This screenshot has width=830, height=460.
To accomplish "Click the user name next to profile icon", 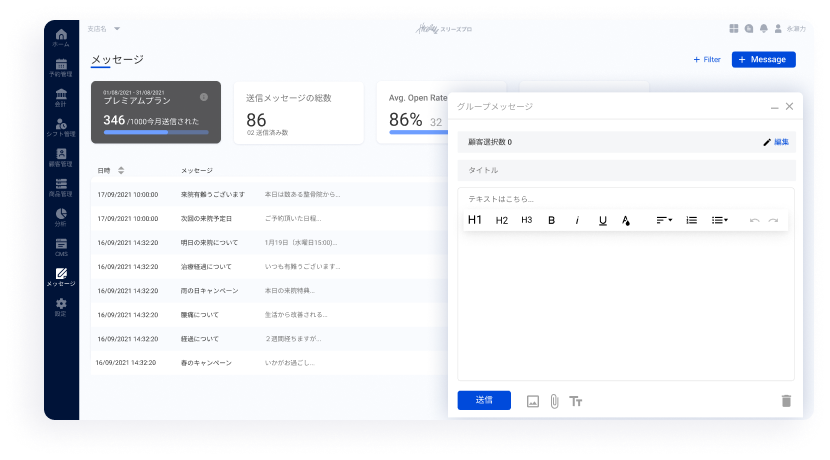I will pos(796,29).
